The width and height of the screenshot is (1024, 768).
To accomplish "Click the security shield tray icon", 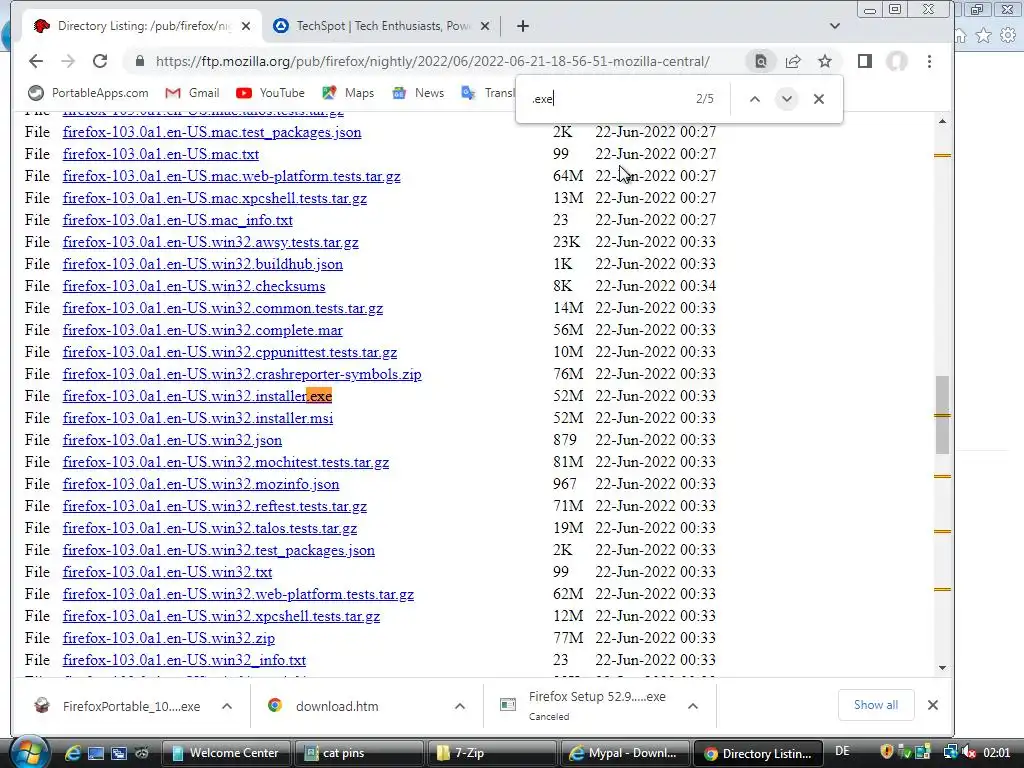I will click(x=886, y=752).
